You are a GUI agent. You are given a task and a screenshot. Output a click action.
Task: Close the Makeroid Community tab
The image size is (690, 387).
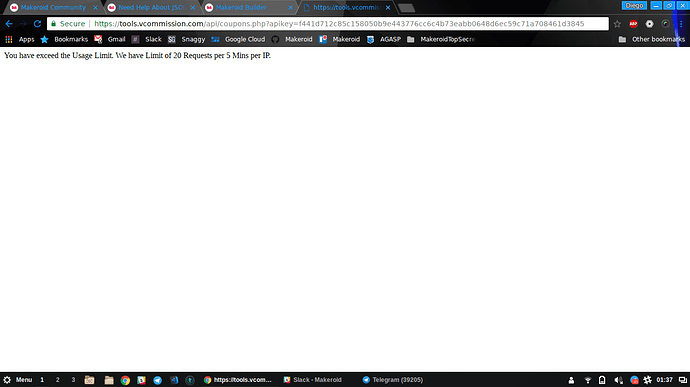tap(95, 7)
